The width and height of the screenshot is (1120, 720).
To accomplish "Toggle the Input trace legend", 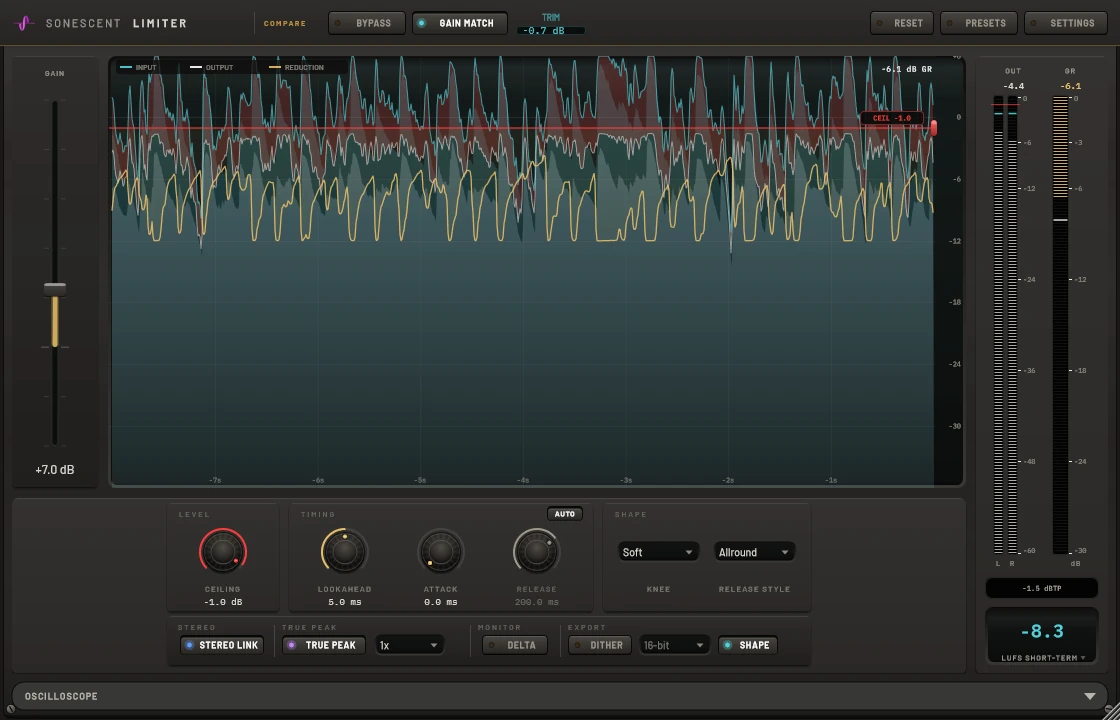I will coord(139,67).
